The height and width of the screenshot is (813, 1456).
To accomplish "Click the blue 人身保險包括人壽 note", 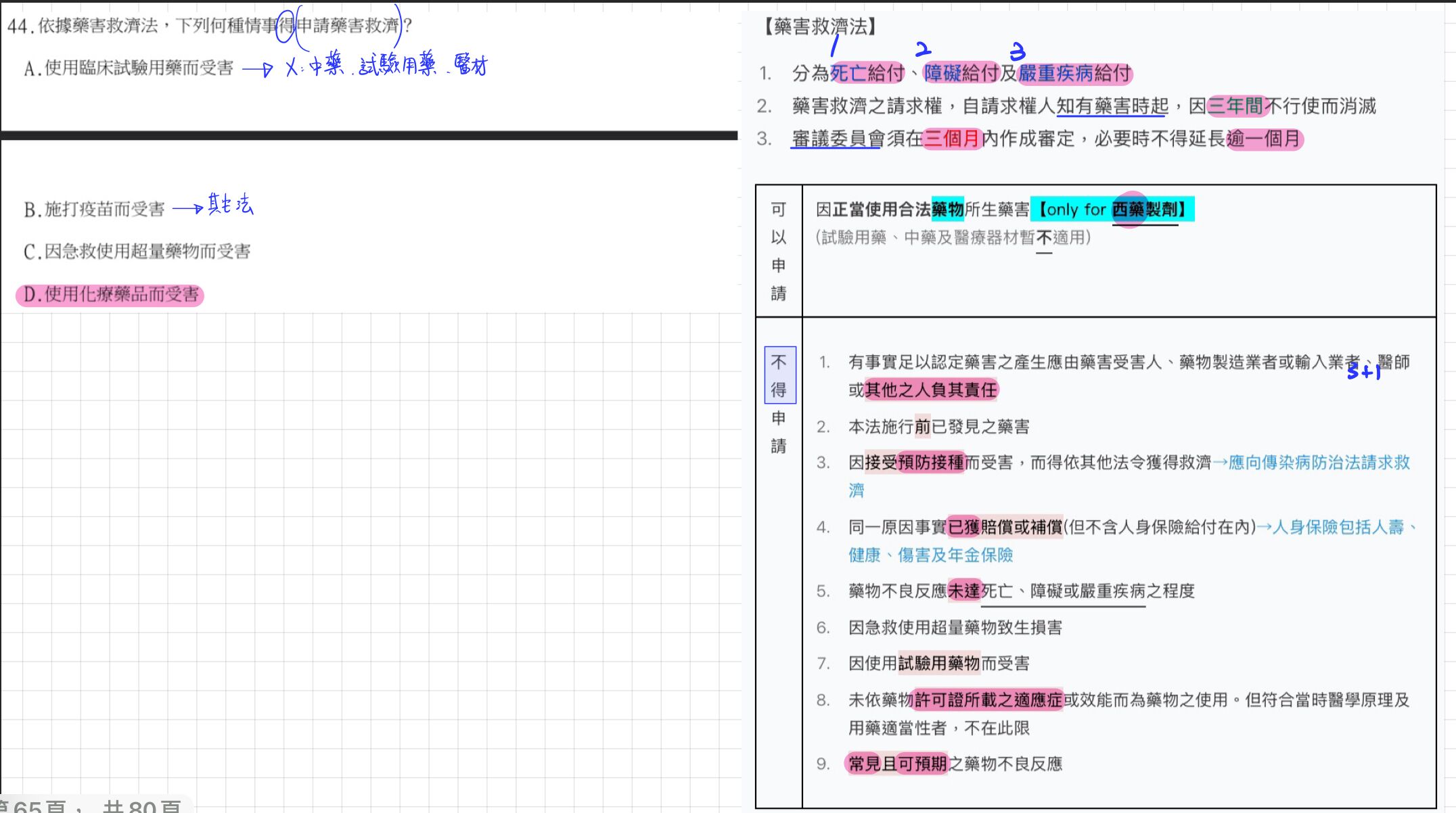I will 1336,527.
